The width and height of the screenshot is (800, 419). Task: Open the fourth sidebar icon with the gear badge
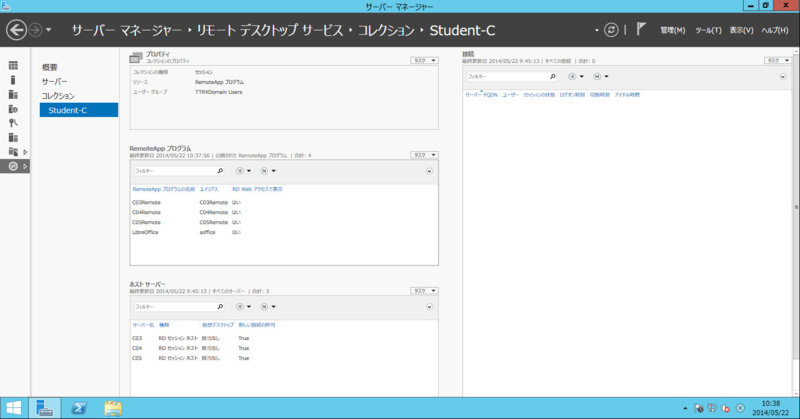pyautogui.click(x=13, y=109)
